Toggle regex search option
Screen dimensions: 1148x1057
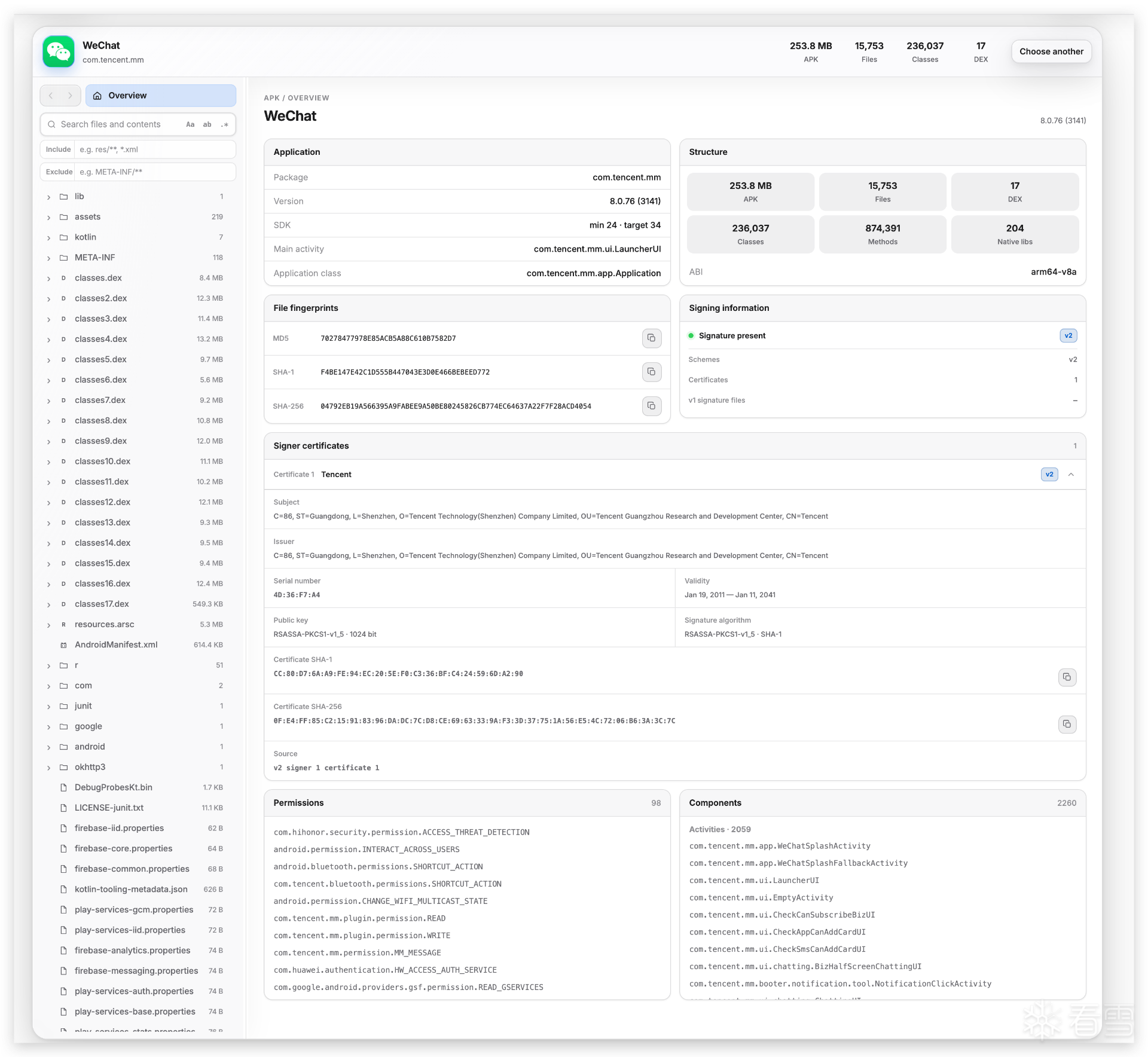point(225,124)
